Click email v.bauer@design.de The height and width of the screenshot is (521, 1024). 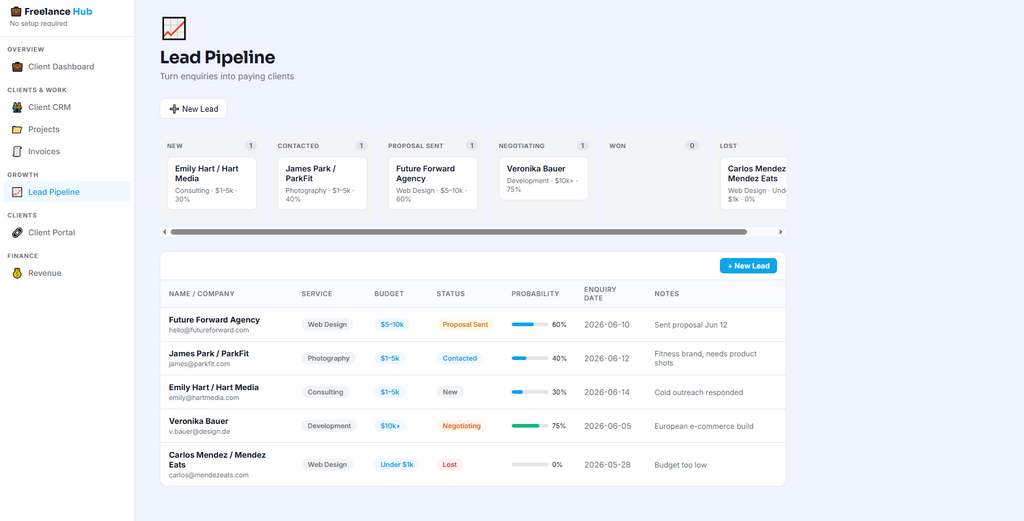click(x=199, y=432)
